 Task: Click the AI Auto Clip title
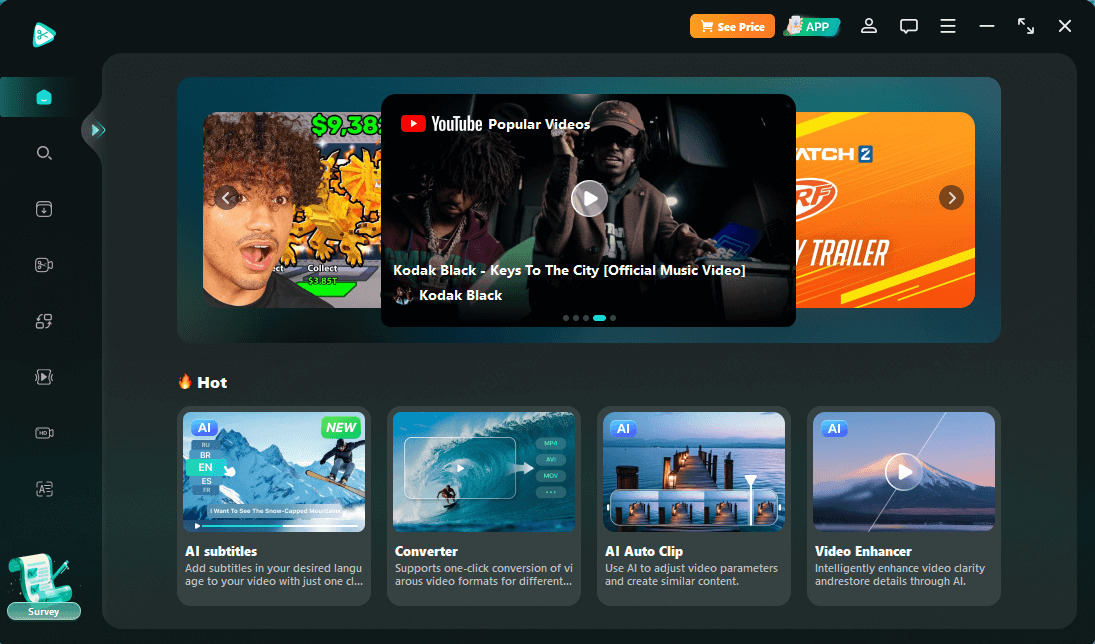(644, 551)
